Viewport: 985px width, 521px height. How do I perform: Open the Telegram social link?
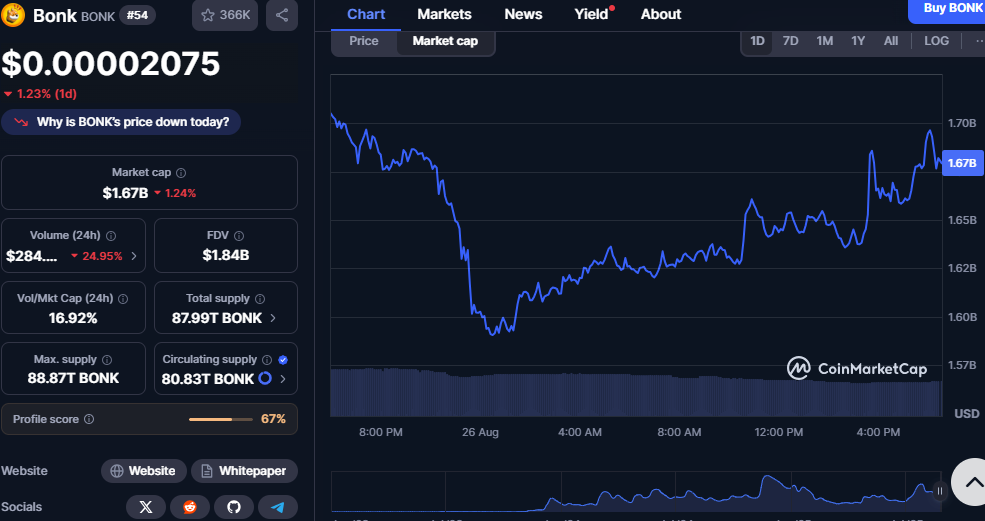click(278, 507)
